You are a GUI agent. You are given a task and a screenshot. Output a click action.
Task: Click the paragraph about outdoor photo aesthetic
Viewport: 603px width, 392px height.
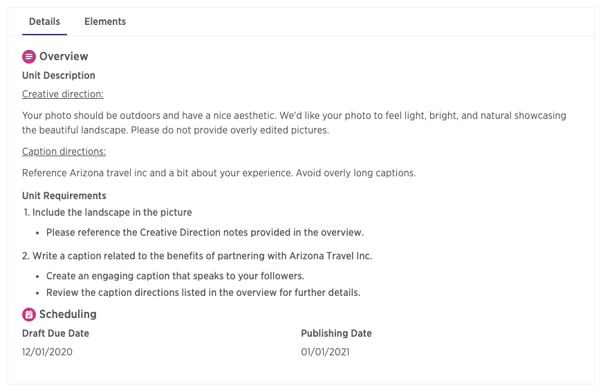pyautogui.click(x=294, y=123)
